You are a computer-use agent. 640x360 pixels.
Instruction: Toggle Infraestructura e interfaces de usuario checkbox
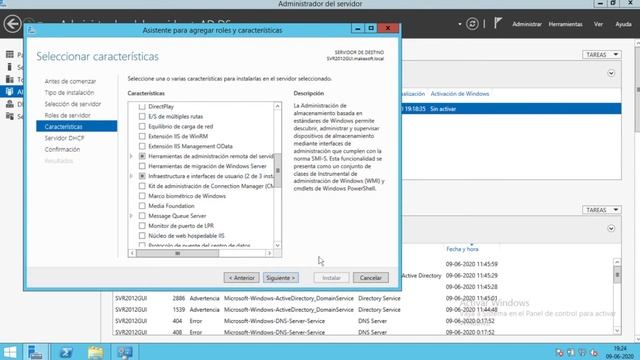pos(142,176)
